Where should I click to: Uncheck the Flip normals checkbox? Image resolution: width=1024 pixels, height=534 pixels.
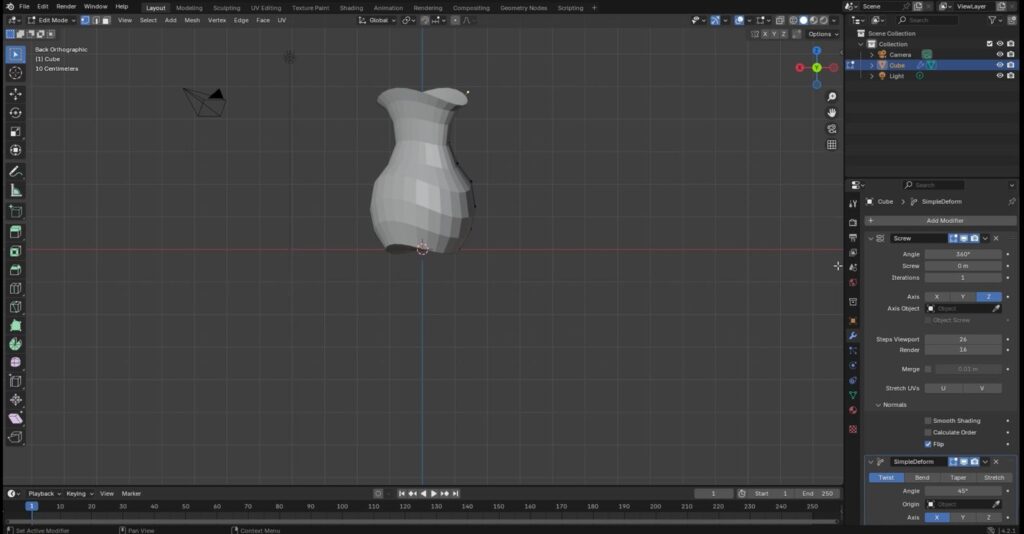click(928, 444)
